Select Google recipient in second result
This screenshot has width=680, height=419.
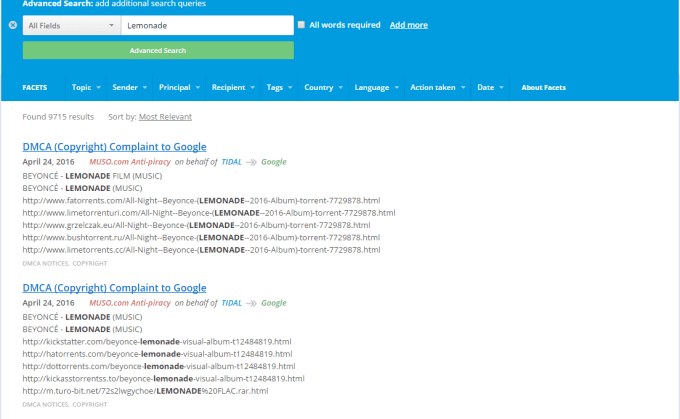pyautogui.click(x=274, y=303)
